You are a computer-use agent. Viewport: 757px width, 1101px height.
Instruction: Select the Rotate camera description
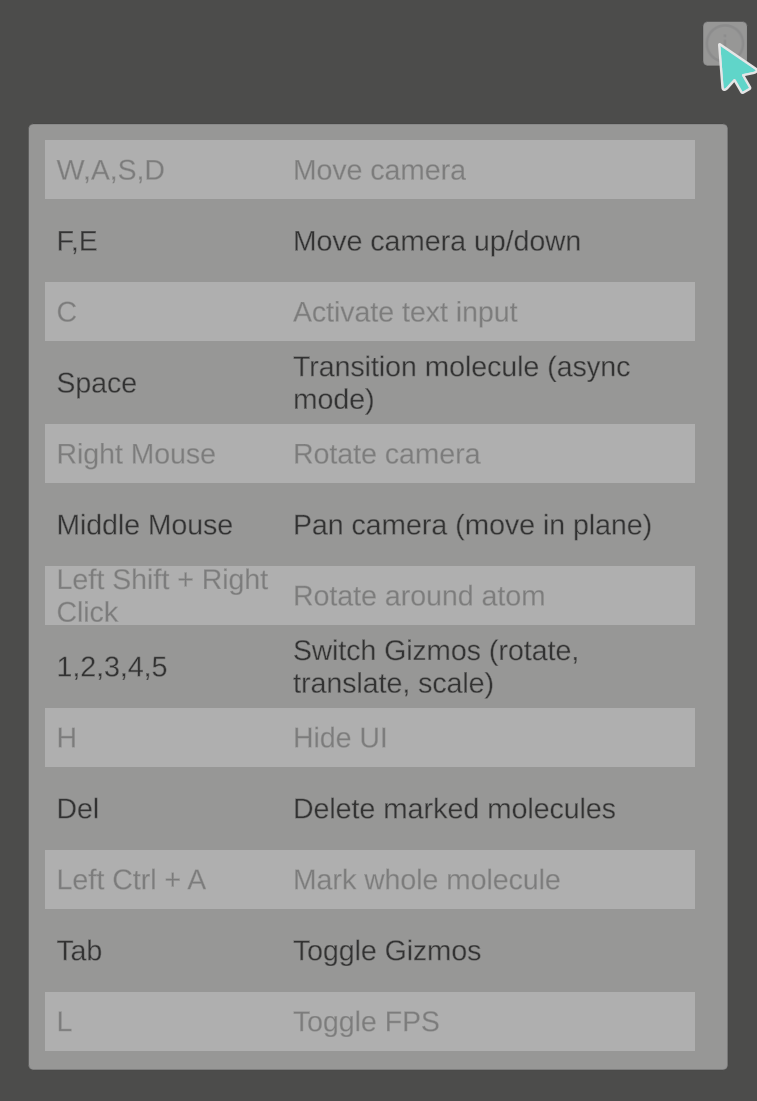pyautogui.click(x=386, y=454)
